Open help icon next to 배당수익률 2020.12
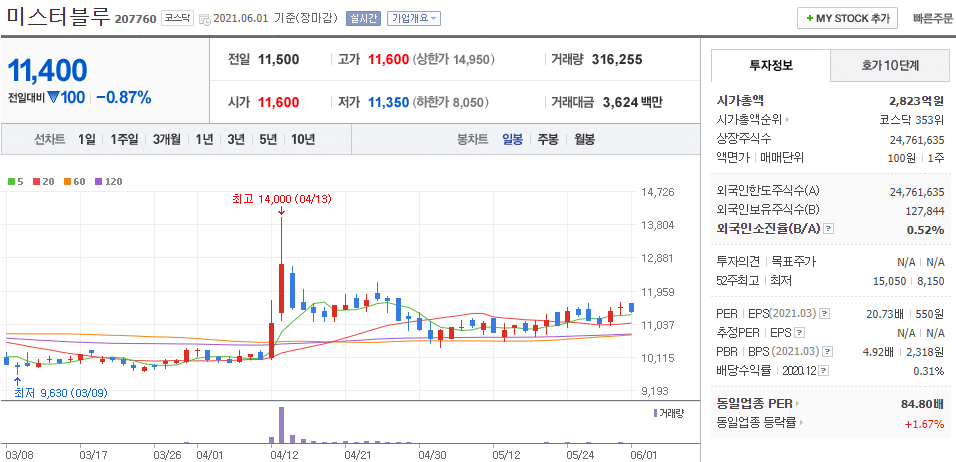This screenshot has width=956, height=462. pos(823,371)
